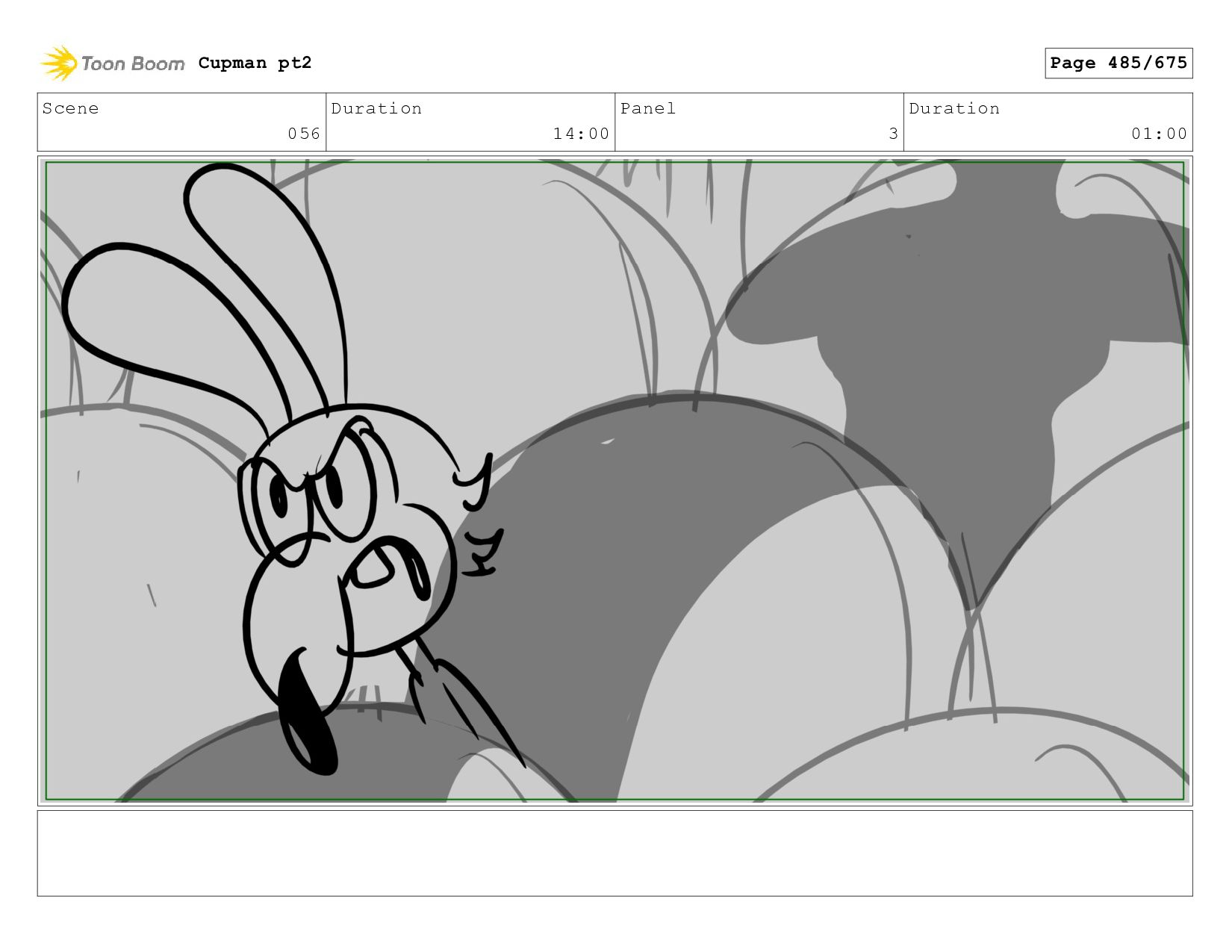The image size is (1232, 952).
Task: Click the panel number '3'
Action: (x=893, y=134)
